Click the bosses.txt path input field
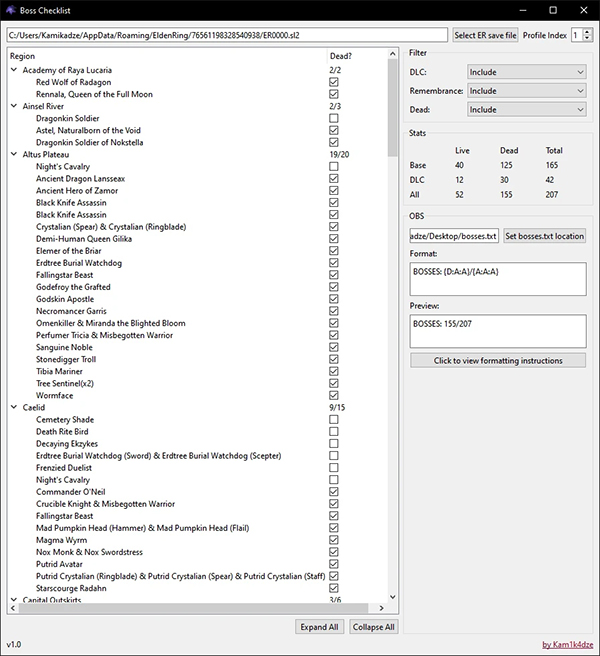600x656 pixels. 454,236
